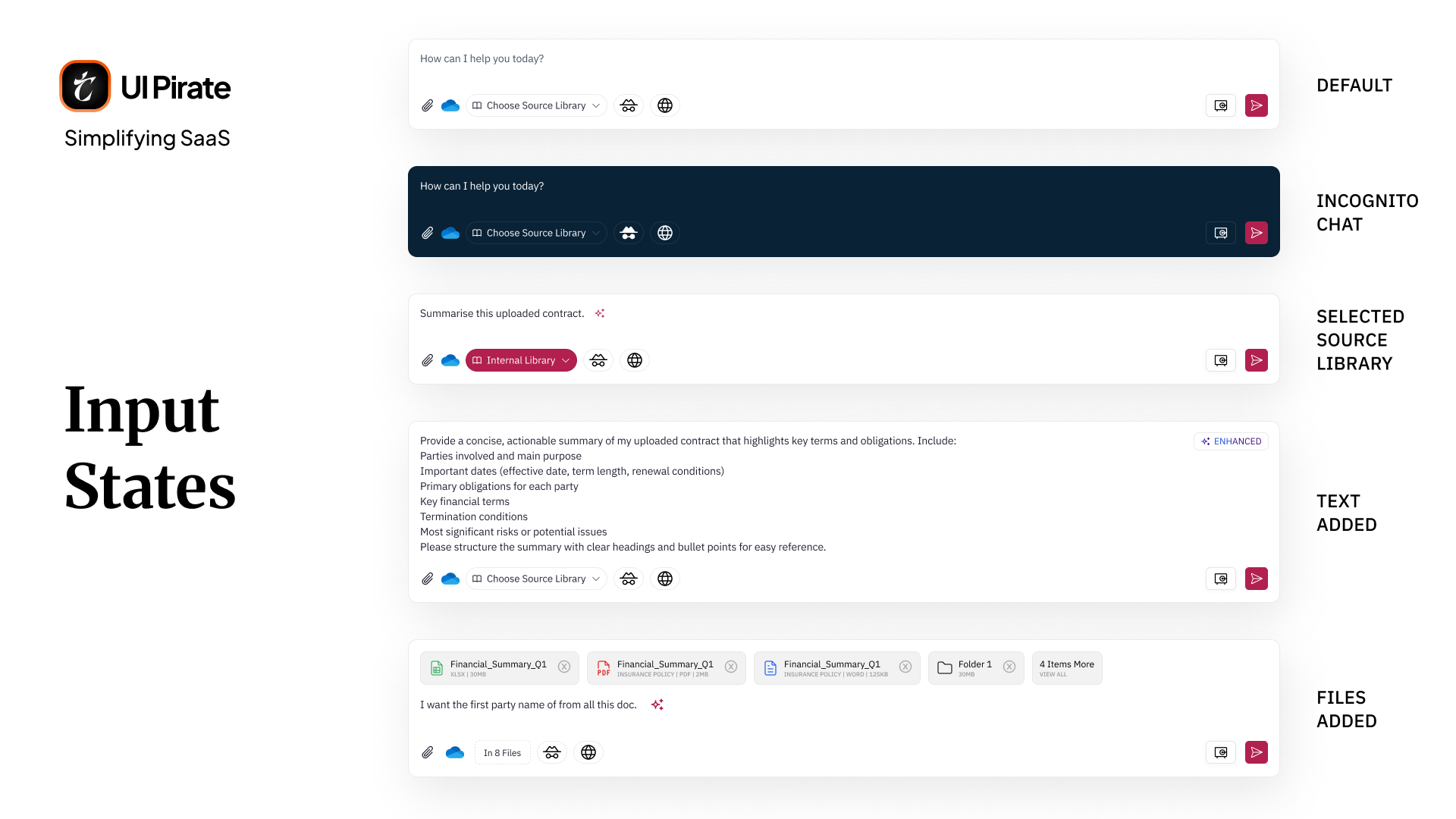This screenshot has height=819, width=1456.
Task: Click the 'Key financial terms' line
Action: click(465, 501)
